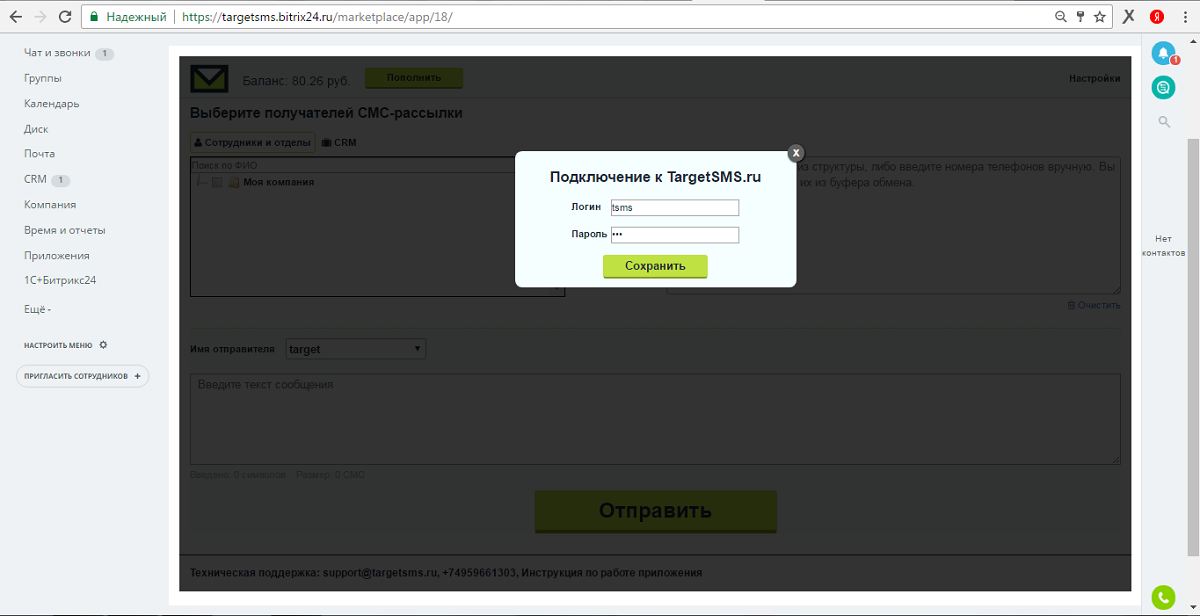Open Компания in sidebar

(x=50, y=204)
